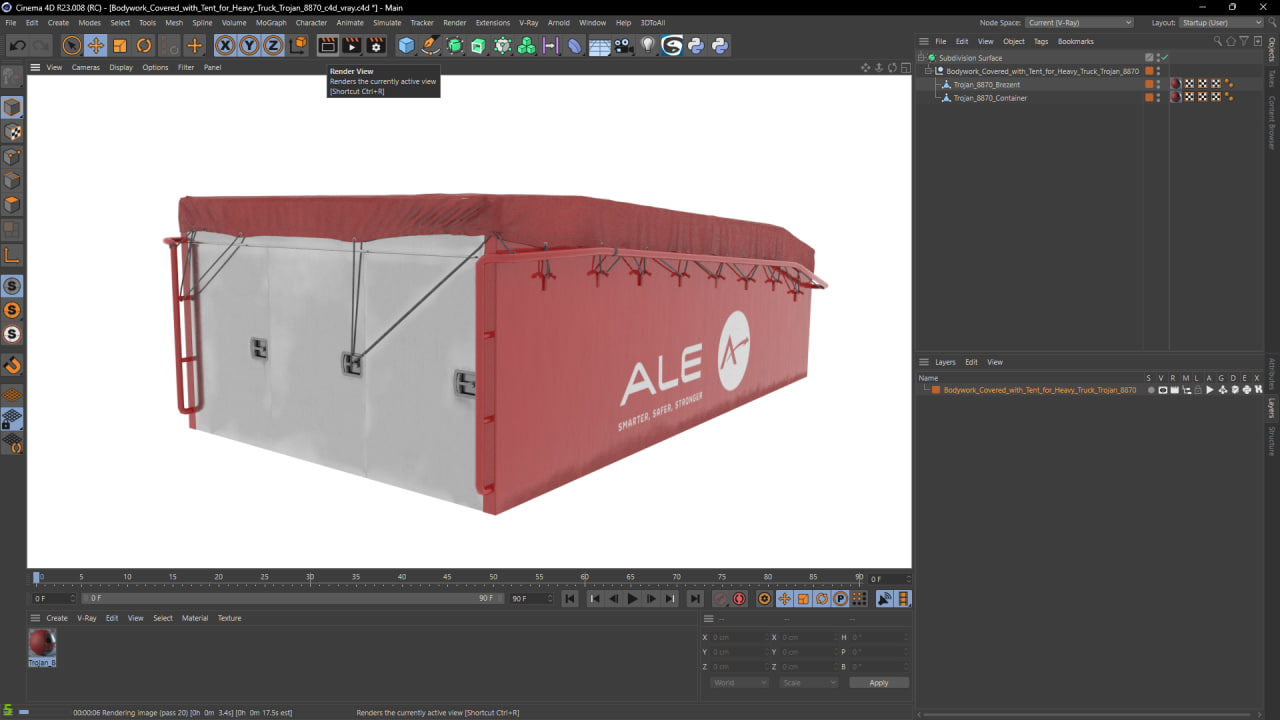
Task: Open the MoGraph menu
Action: pyautogui.click(x=271, y=22)
